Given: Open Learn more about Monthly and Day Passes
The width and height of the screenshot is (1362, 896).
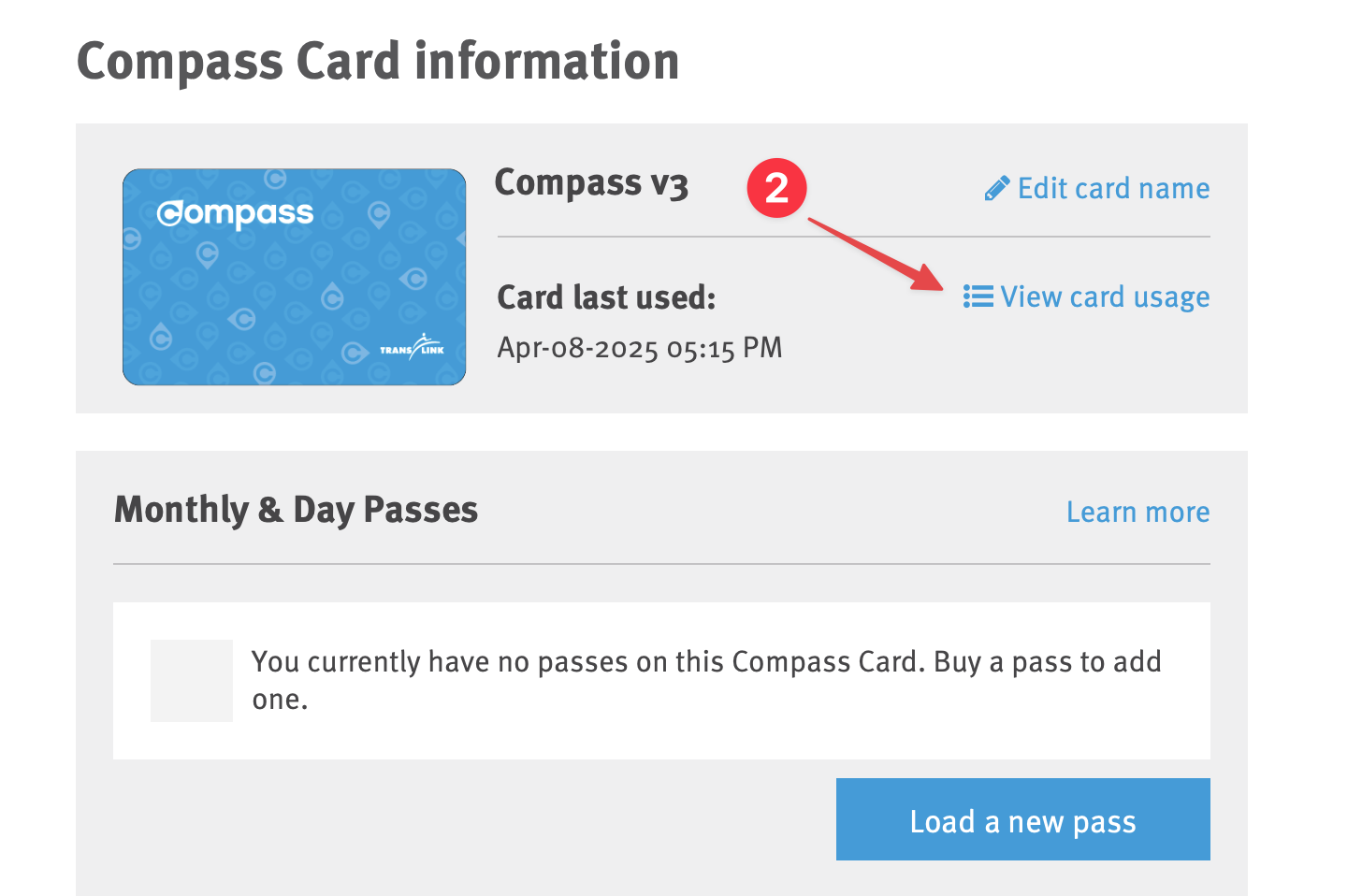Looking at the screenshot, I should (x=1137, y=511).
